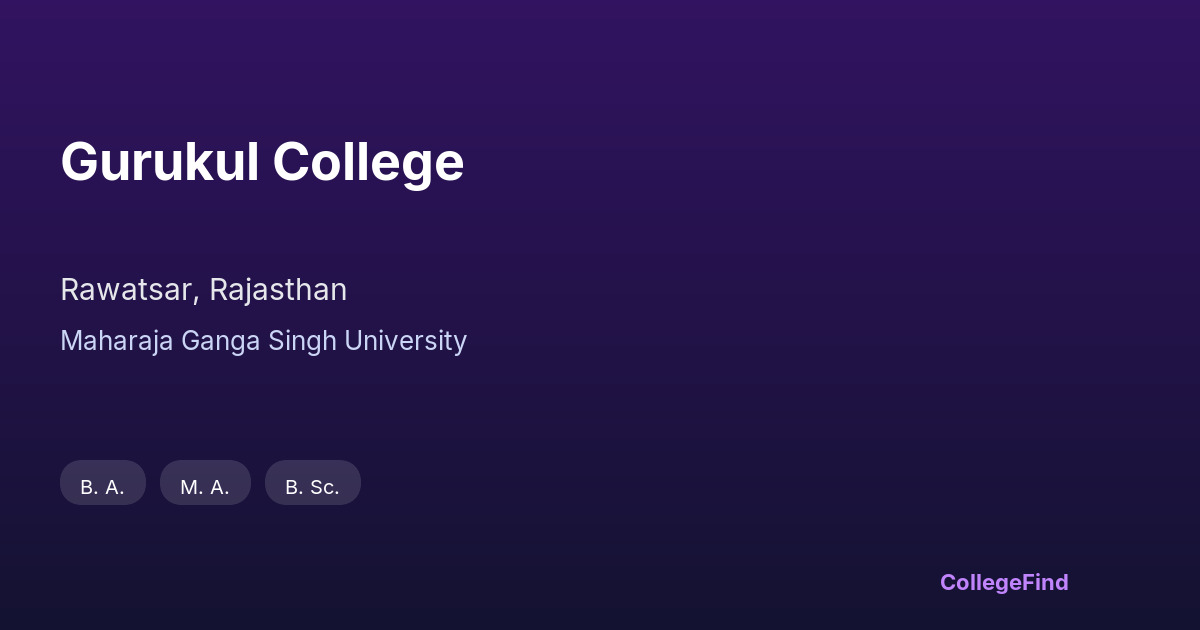
Task: Click the "Sc." text inside the third chip
Action: click(x=324, y=487)
